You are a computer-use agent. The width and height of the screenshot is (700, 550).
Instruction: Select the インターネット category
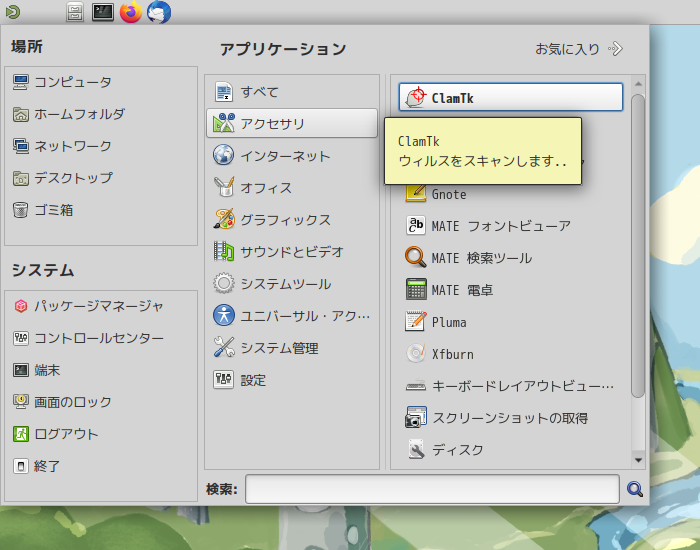pyautogui.click(x=292, y=155)
